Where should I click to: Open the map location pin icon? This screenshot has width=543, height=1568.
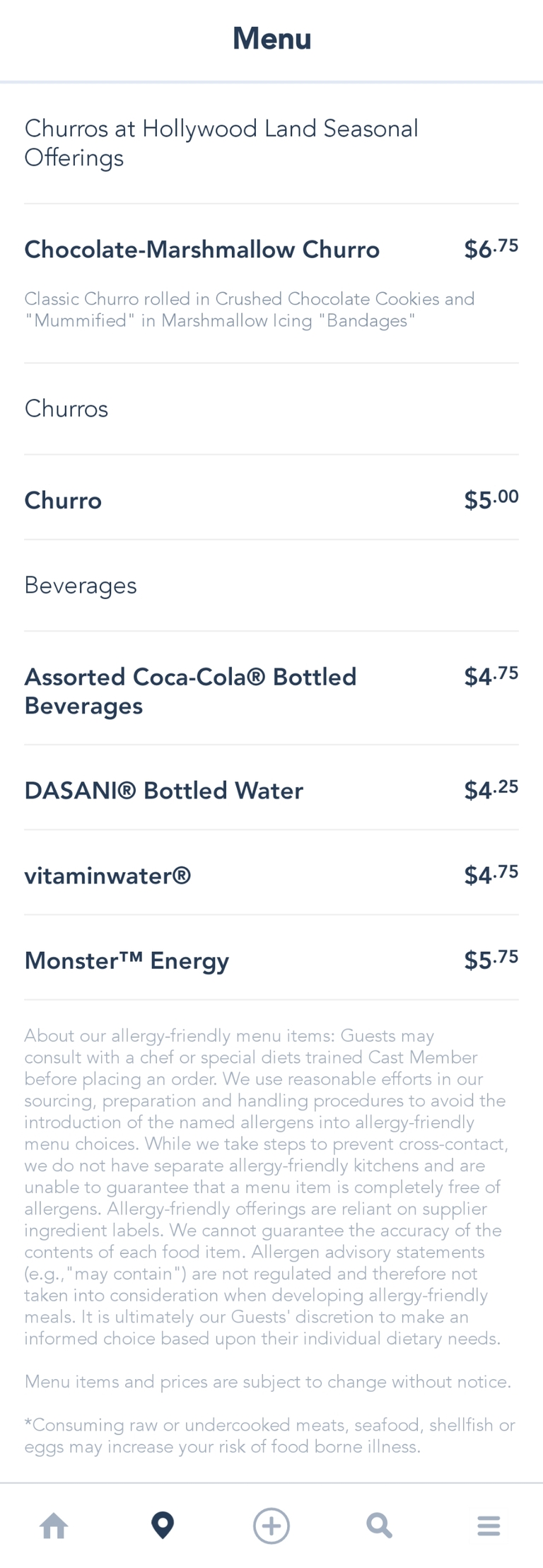163,1525
